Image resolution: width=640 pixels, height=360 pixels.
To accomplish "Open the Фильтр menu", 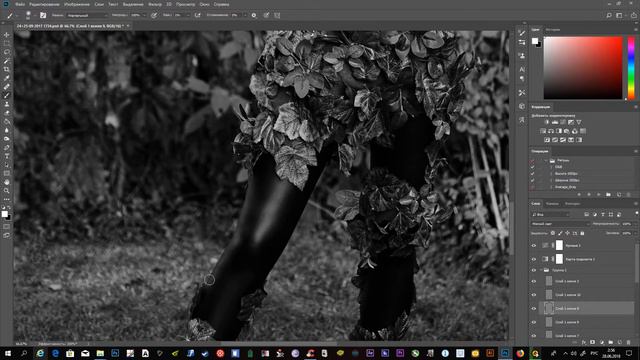I will click(x=155, y=4).
